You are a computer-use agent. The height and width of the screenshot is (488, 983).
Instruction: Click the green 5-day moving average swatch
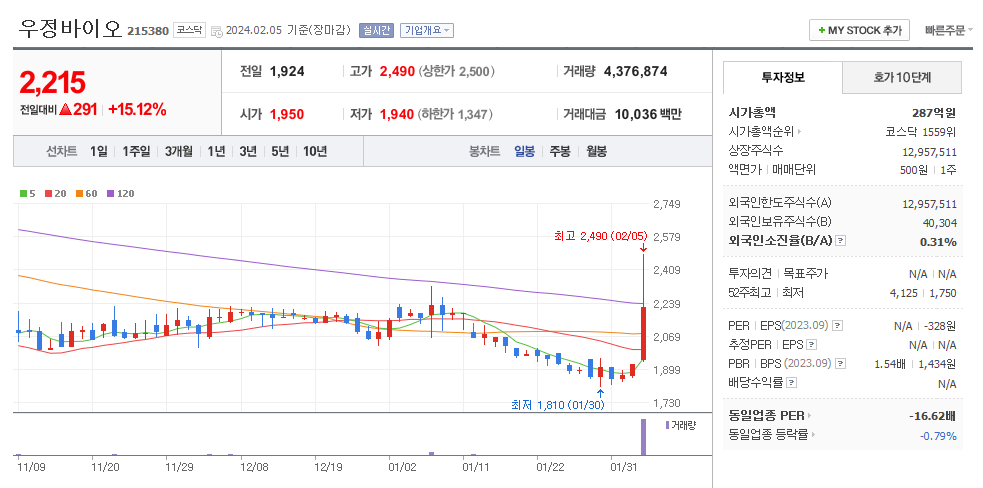coord(23,194)
